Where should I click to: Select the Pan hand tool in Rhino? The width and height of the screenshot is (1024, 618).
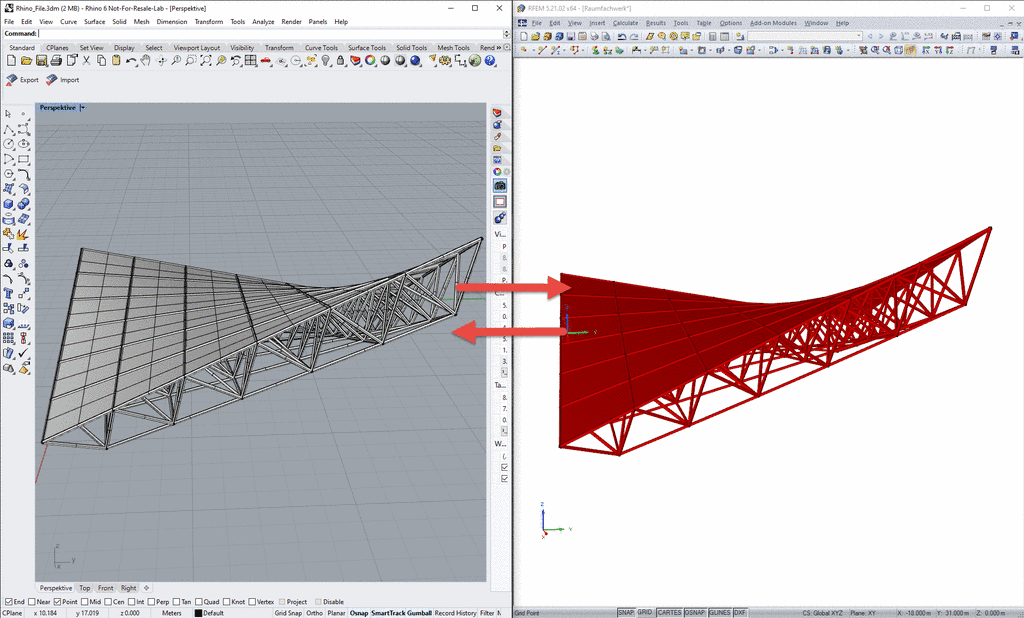[x=145, y=61]
